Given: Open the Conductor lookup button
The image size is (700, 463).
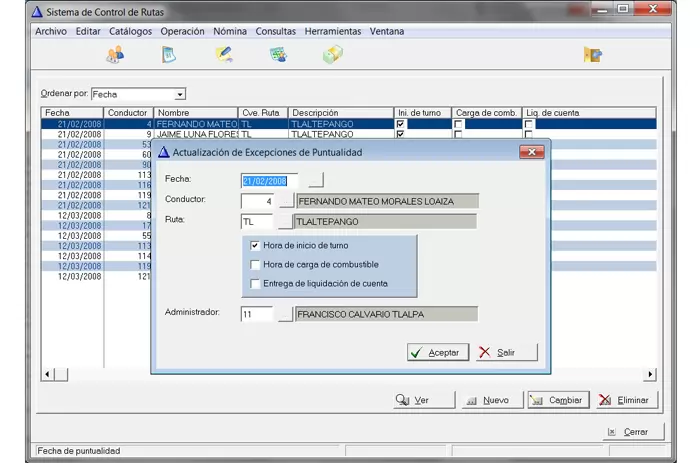Looking at the screenshot, I should [285, 201].
